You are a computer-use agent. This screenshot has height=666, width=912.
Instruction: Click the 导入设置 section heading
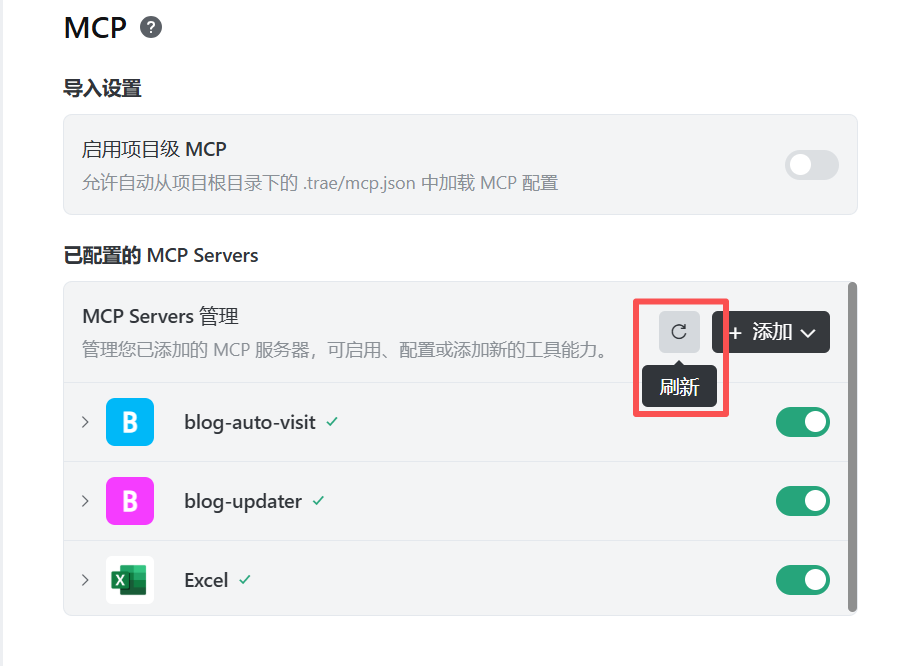click(102, 89)
